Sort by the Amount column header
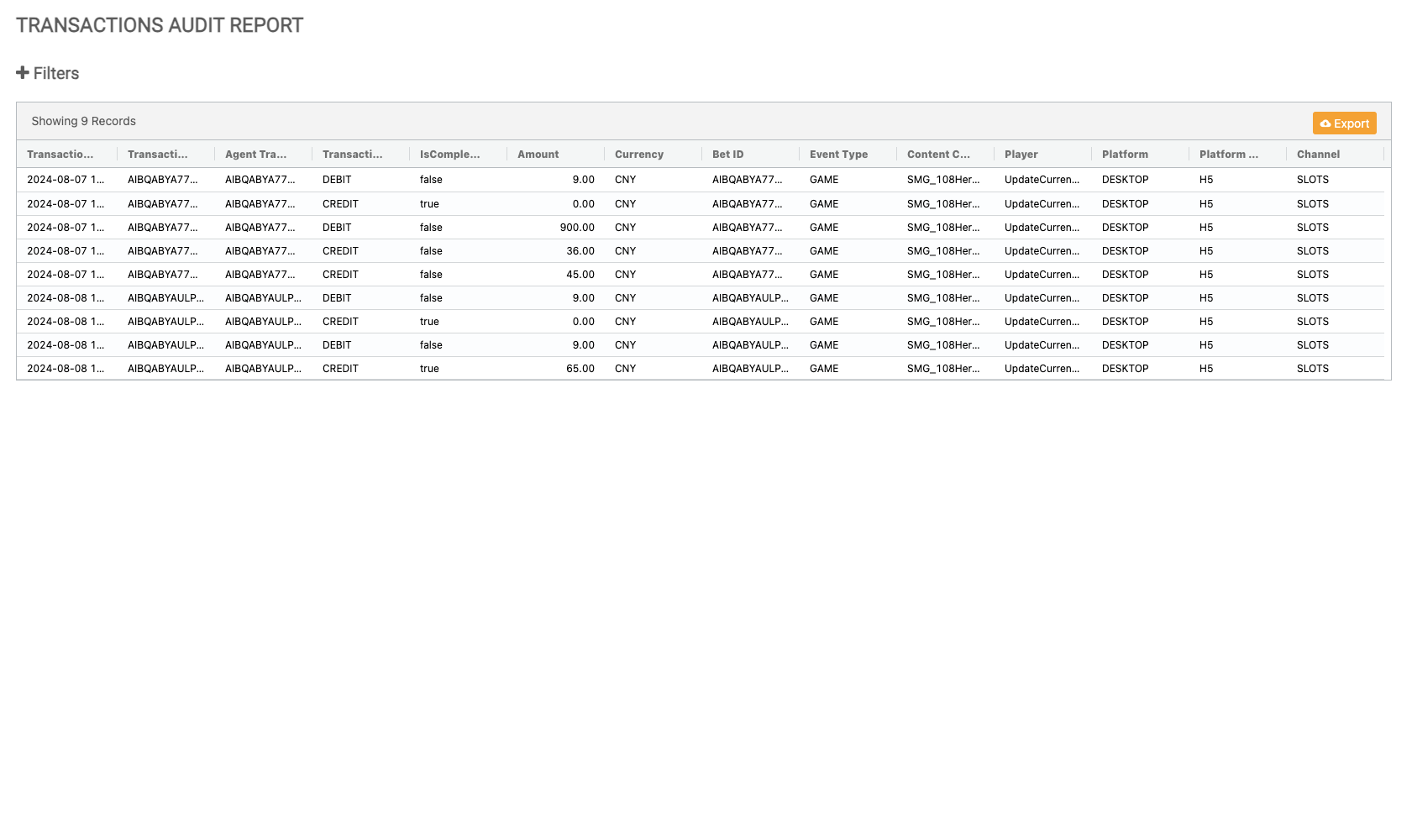Viewport: 1412px width, 840px height. pyautogui.click(x=538, y=155)
